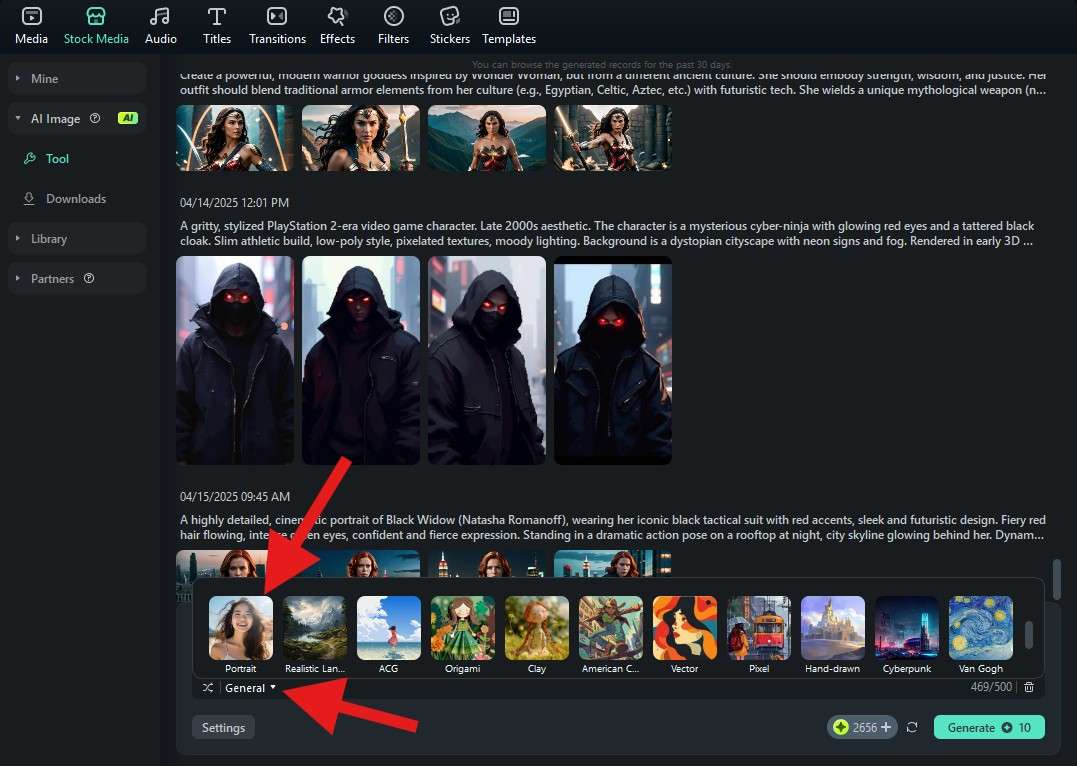Open second cyber-ninja generated image
The image size is (1077, 766).
coord(361,361)
